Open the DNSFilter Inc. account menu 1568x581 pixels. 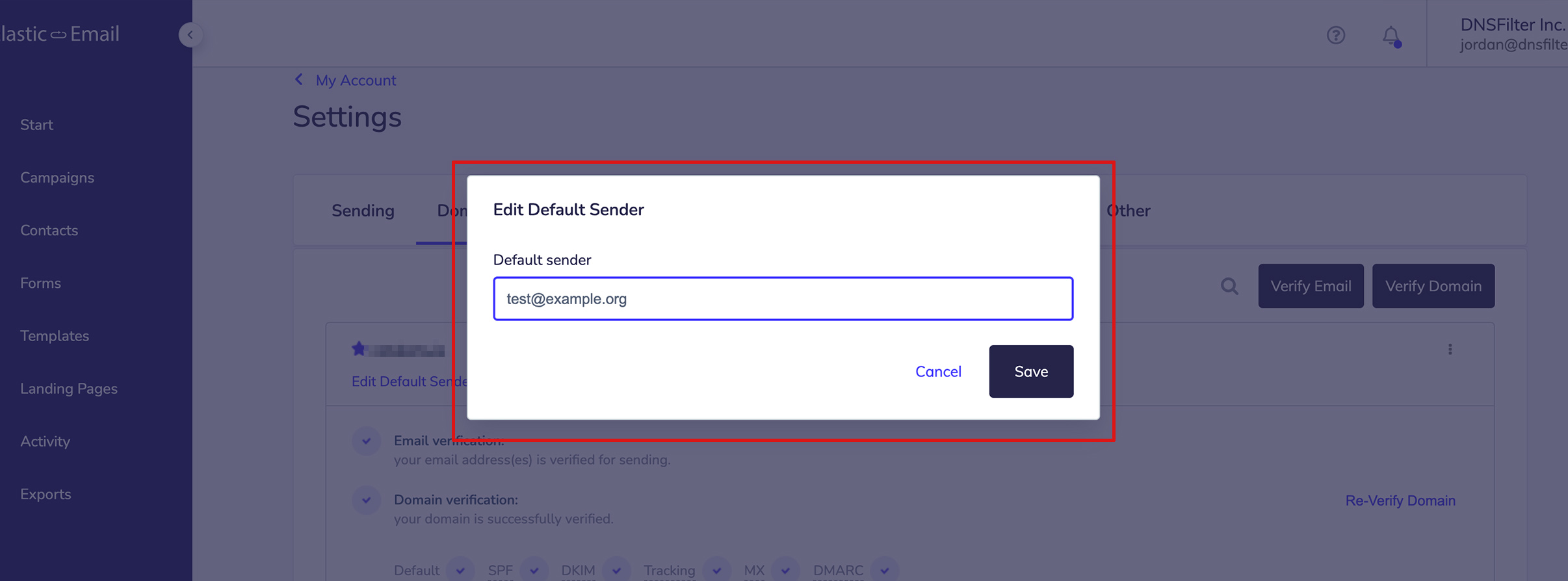[1513, 34]
